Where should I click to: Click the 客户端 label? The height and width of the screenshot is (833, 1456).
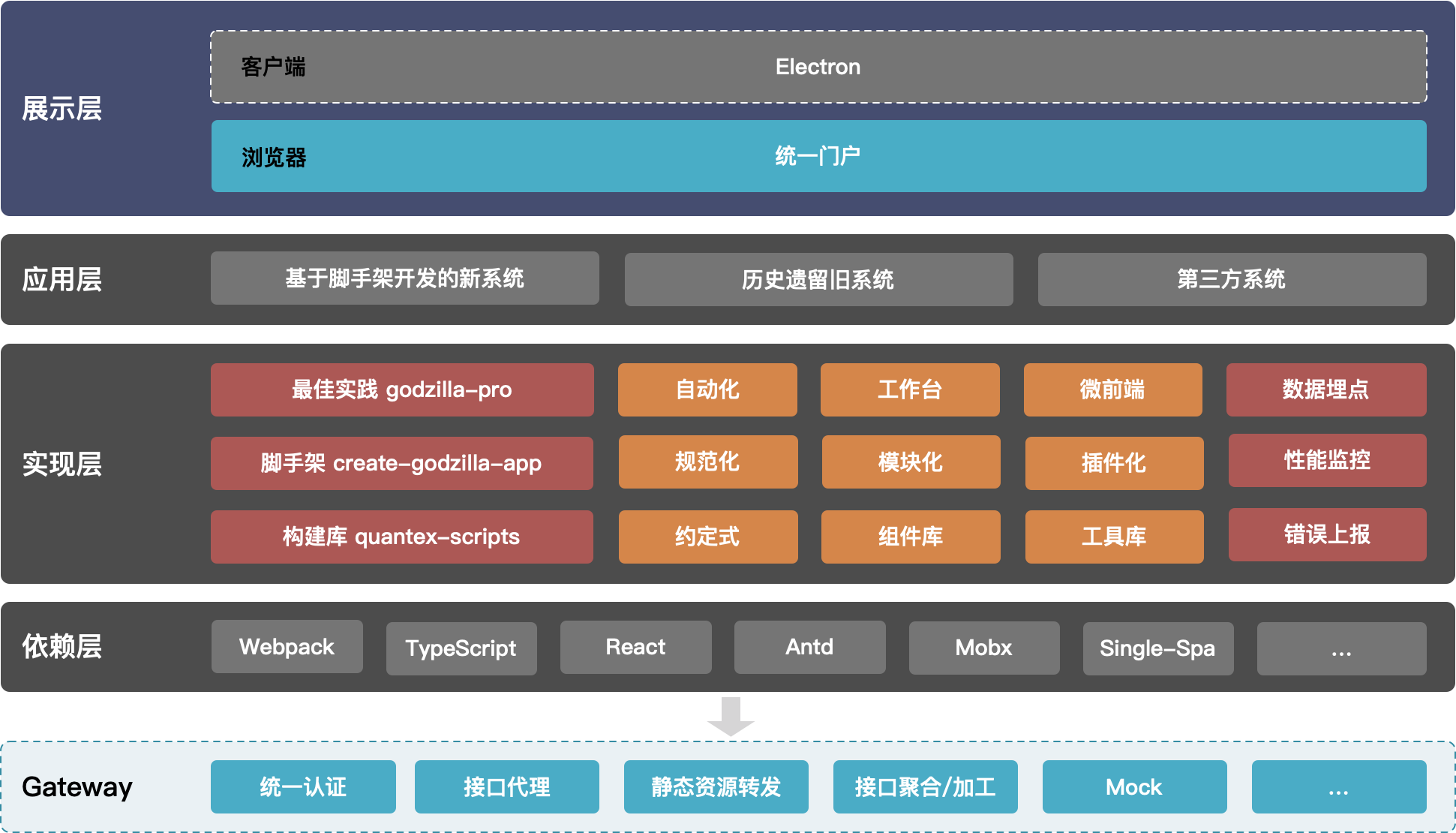(x=273, y=67)
